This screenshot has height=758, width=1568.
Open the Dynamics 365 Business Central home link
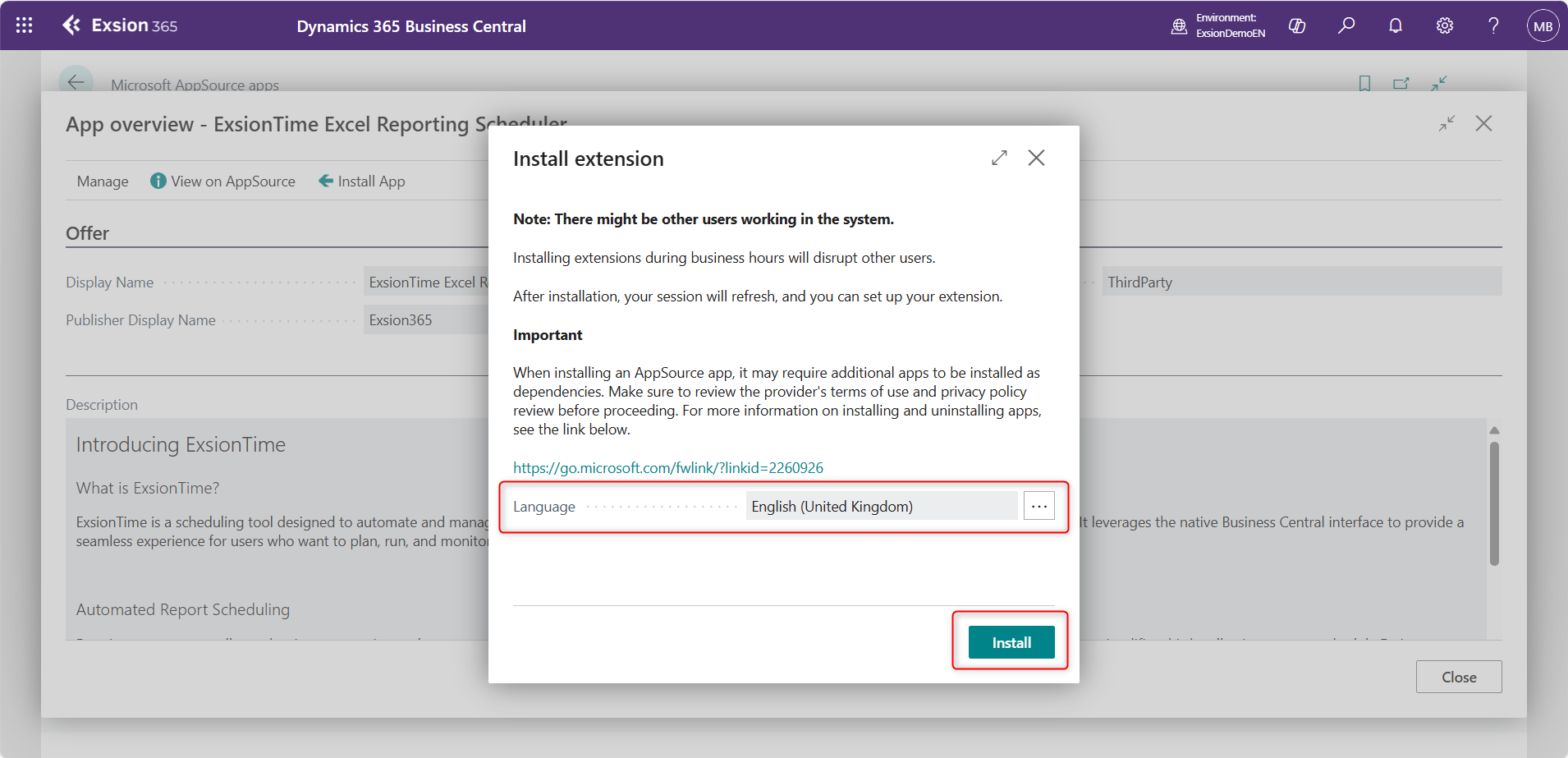[x=411, y=26]
